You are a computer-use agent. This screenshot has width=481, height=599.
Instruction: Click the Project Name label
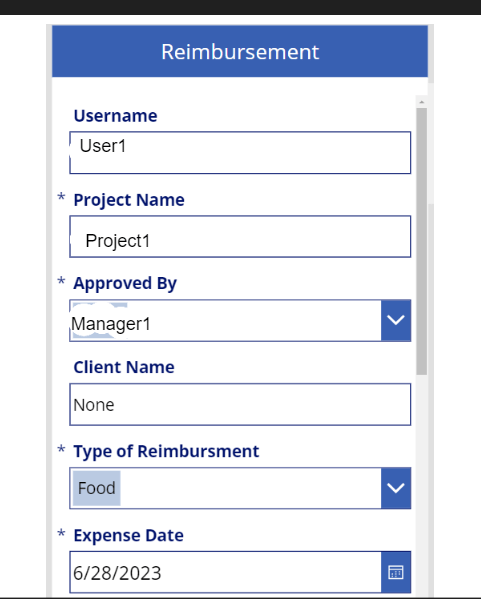129,200
